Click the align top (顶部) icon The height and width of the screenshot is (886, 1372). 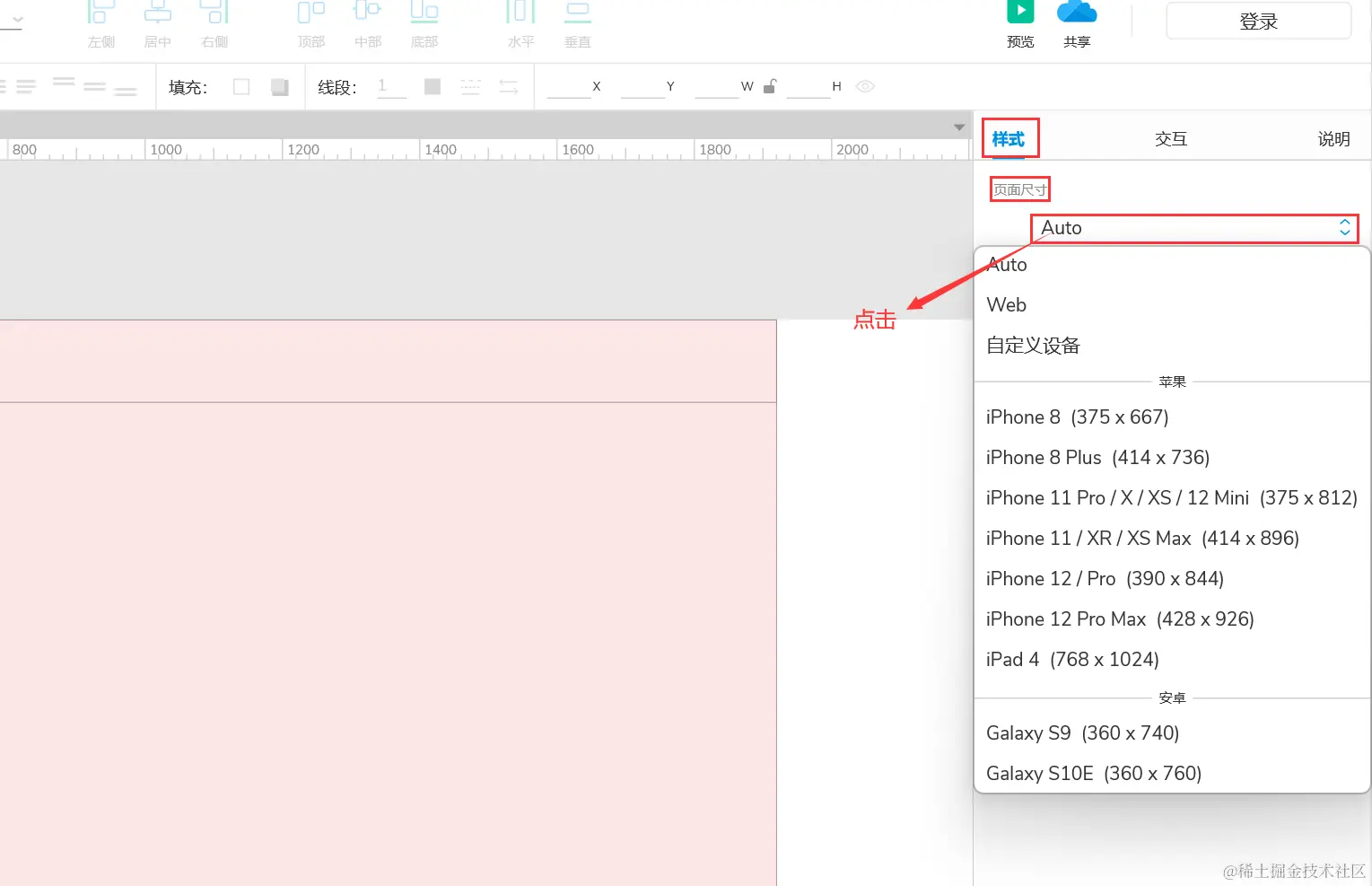310,13
